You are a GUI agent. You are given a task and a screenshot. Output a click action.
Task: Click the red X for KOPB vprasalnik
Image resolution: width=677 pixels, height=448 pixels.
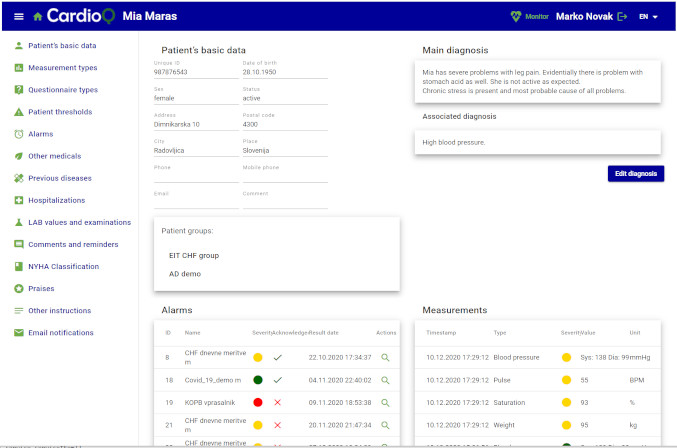coord(278,403)
